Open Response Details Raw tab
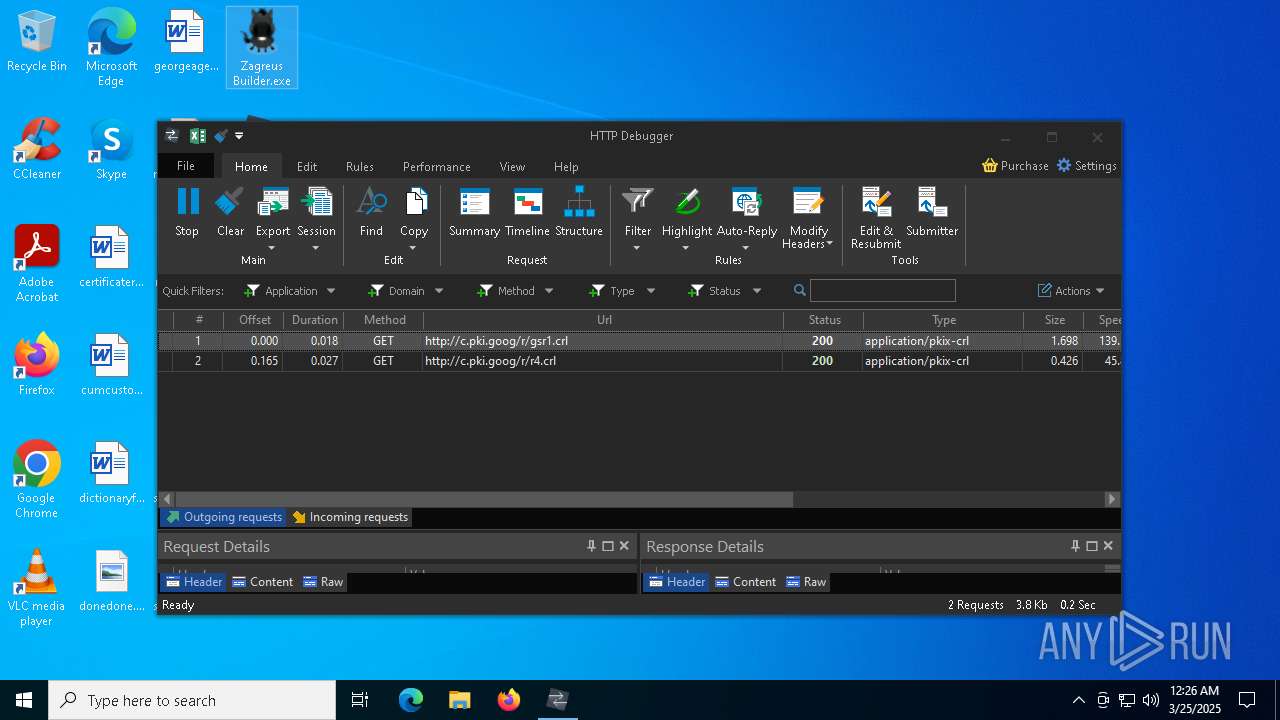Viewport: 1280px width, 720px height. 806,582
